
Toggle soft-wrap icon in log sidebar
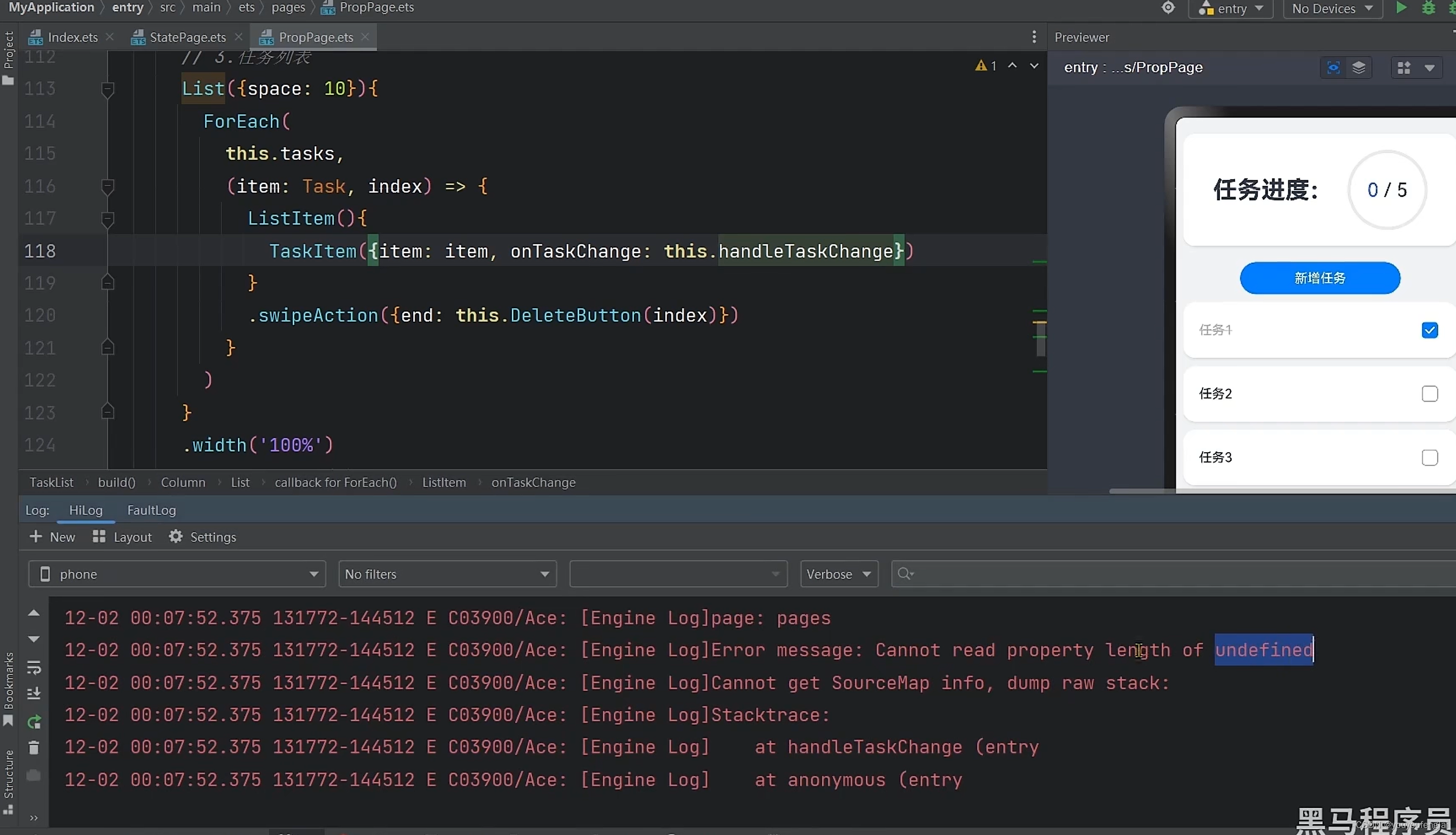(34, 668)
